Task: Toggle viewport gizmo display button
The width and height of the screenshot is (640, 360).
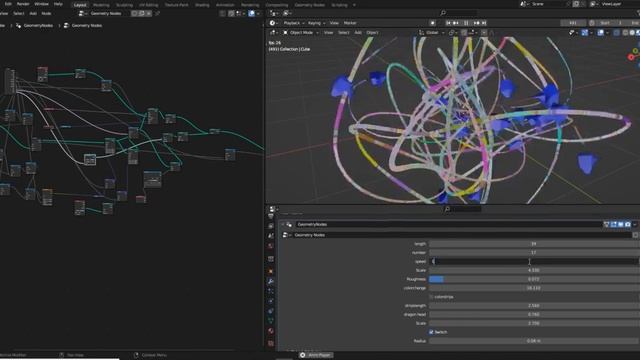Action: pos(585,33)
